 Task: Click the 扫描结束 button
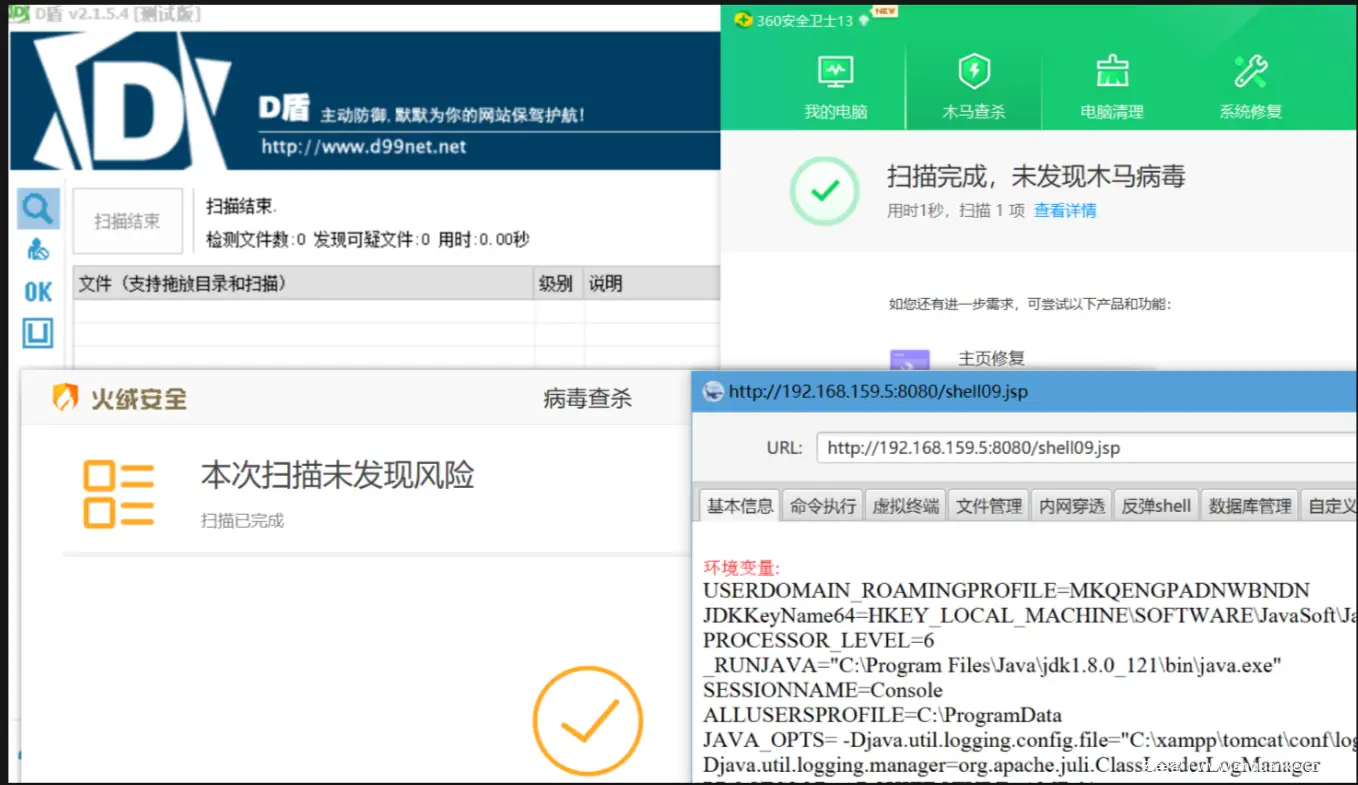(x=127, y=221)
